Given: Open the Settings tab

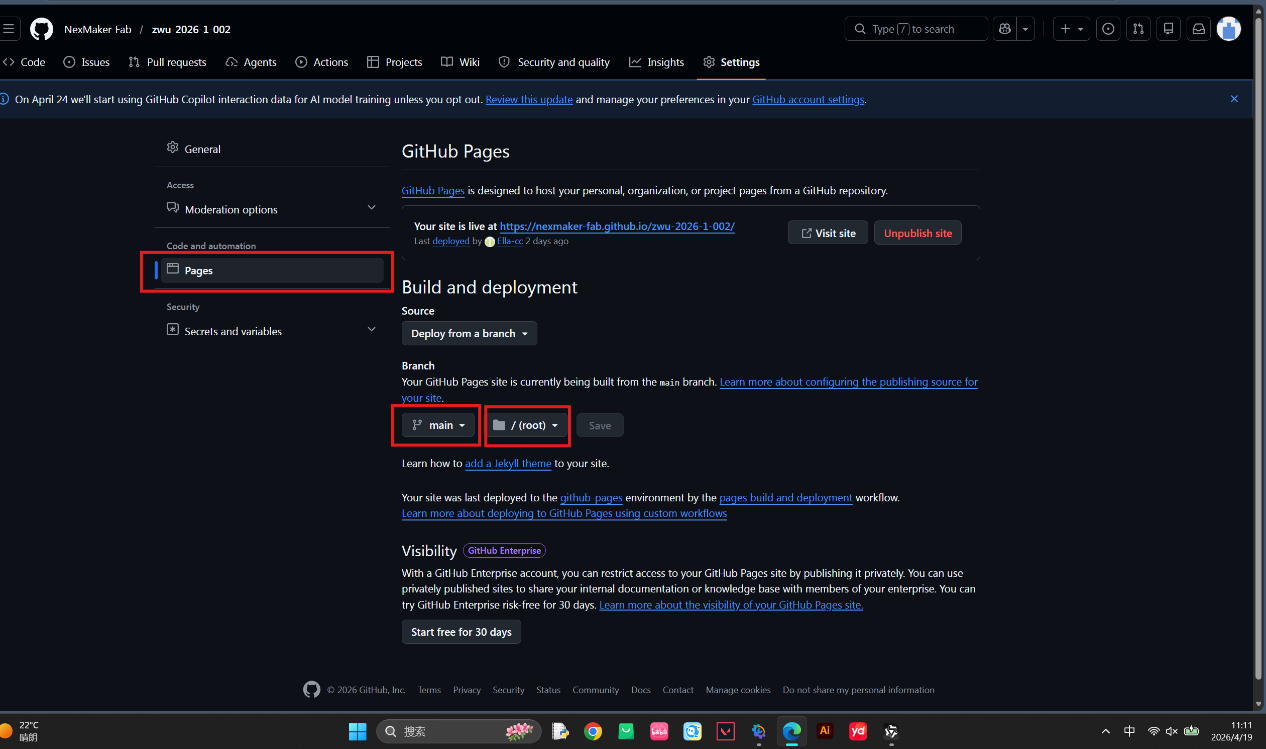Looking at the screenshot, I should pyautogui.click(x=731, y=62).
